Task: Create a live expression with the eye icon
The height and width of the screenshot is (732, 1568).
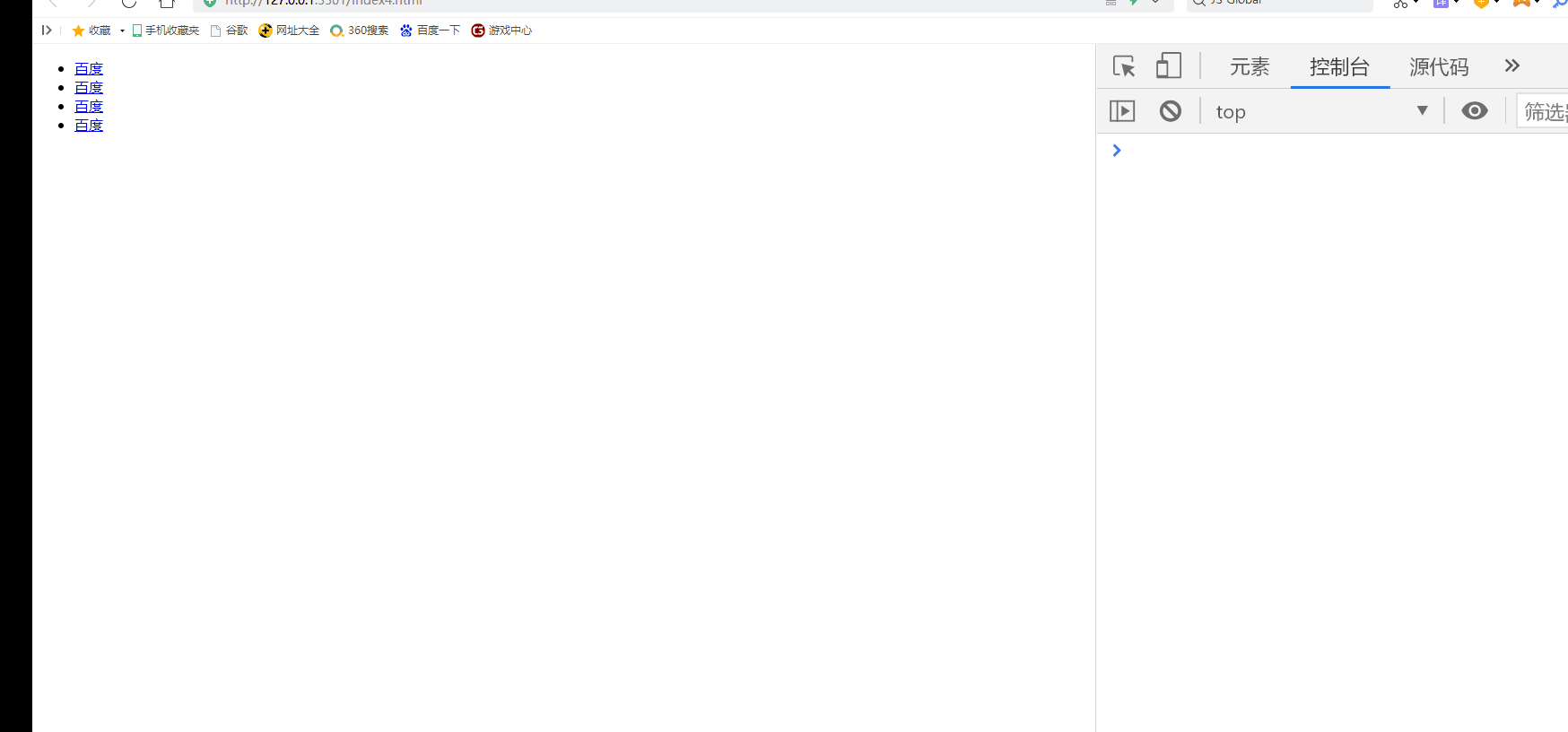Action: 1474,110
